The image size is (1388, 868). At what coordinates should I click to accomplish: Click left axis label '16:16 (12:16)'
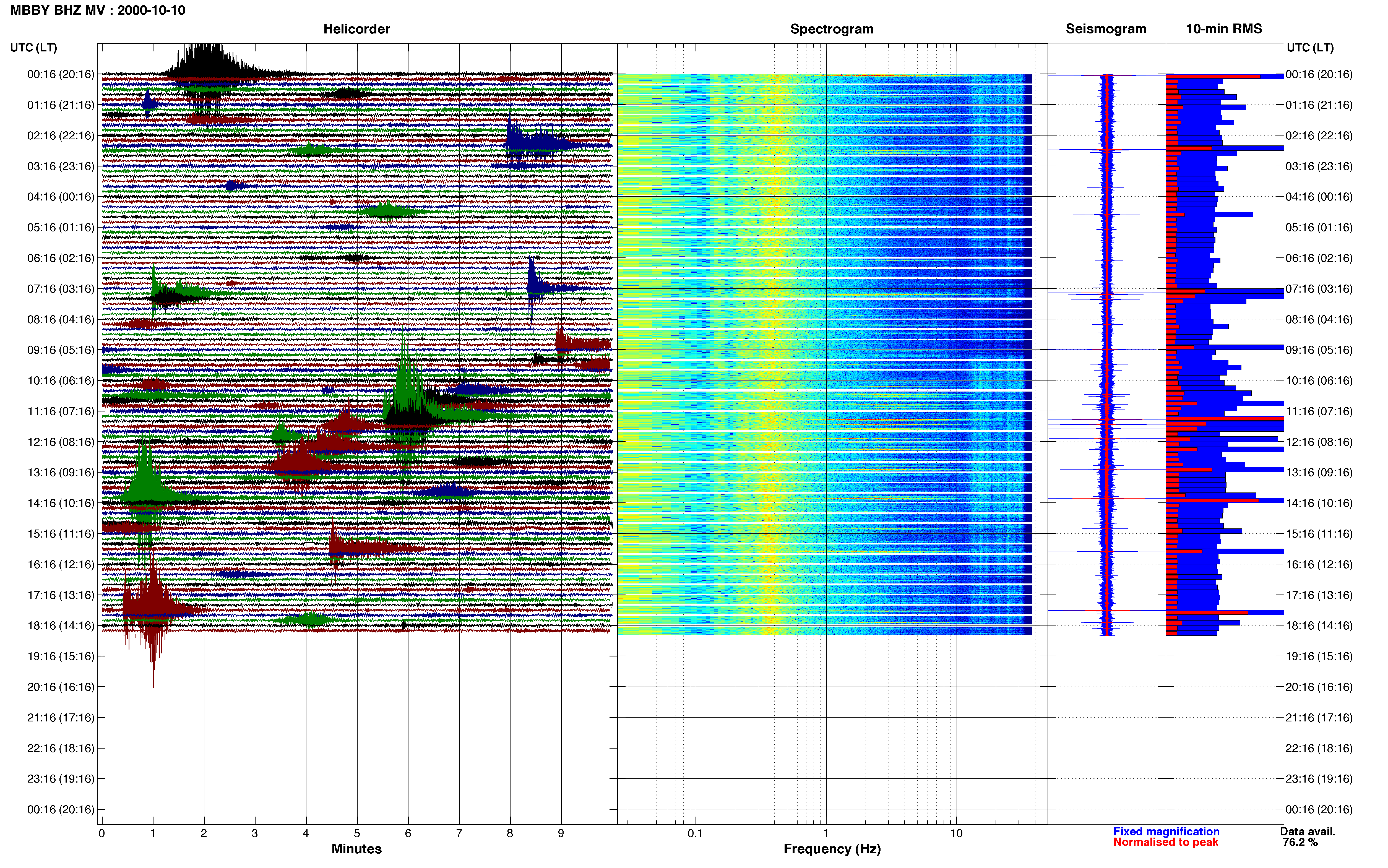click(61, 564)
